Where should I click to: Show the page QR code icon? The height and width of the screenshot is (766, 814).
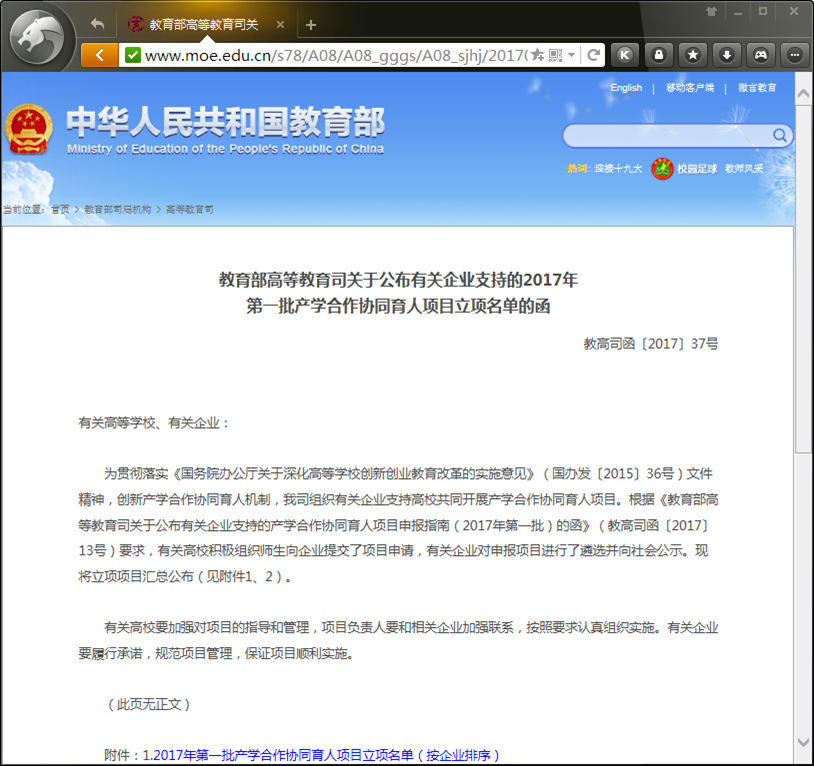(555, 55)
